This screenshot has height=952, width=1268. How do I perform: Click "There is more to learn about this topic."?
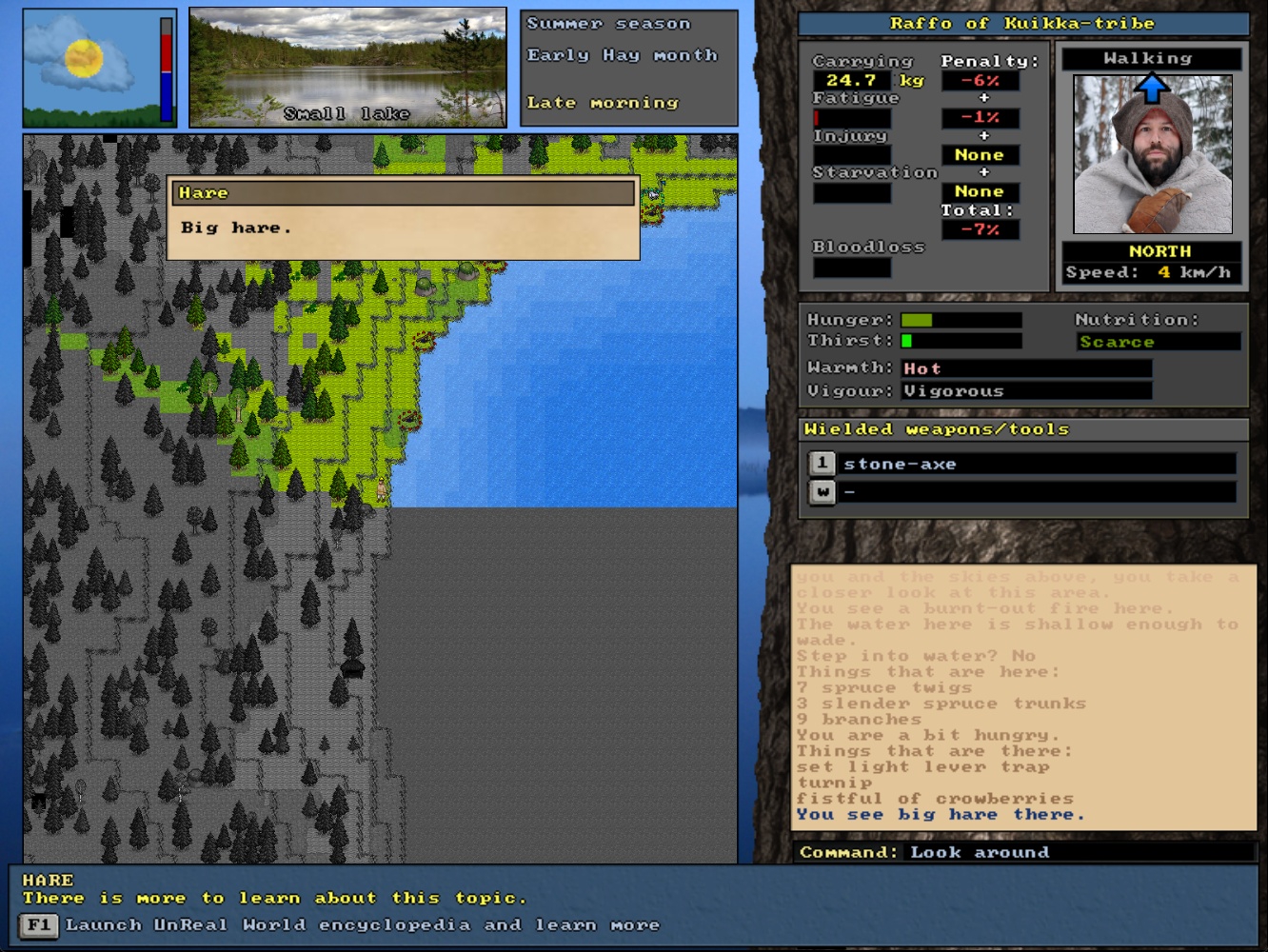coord(274,898)
